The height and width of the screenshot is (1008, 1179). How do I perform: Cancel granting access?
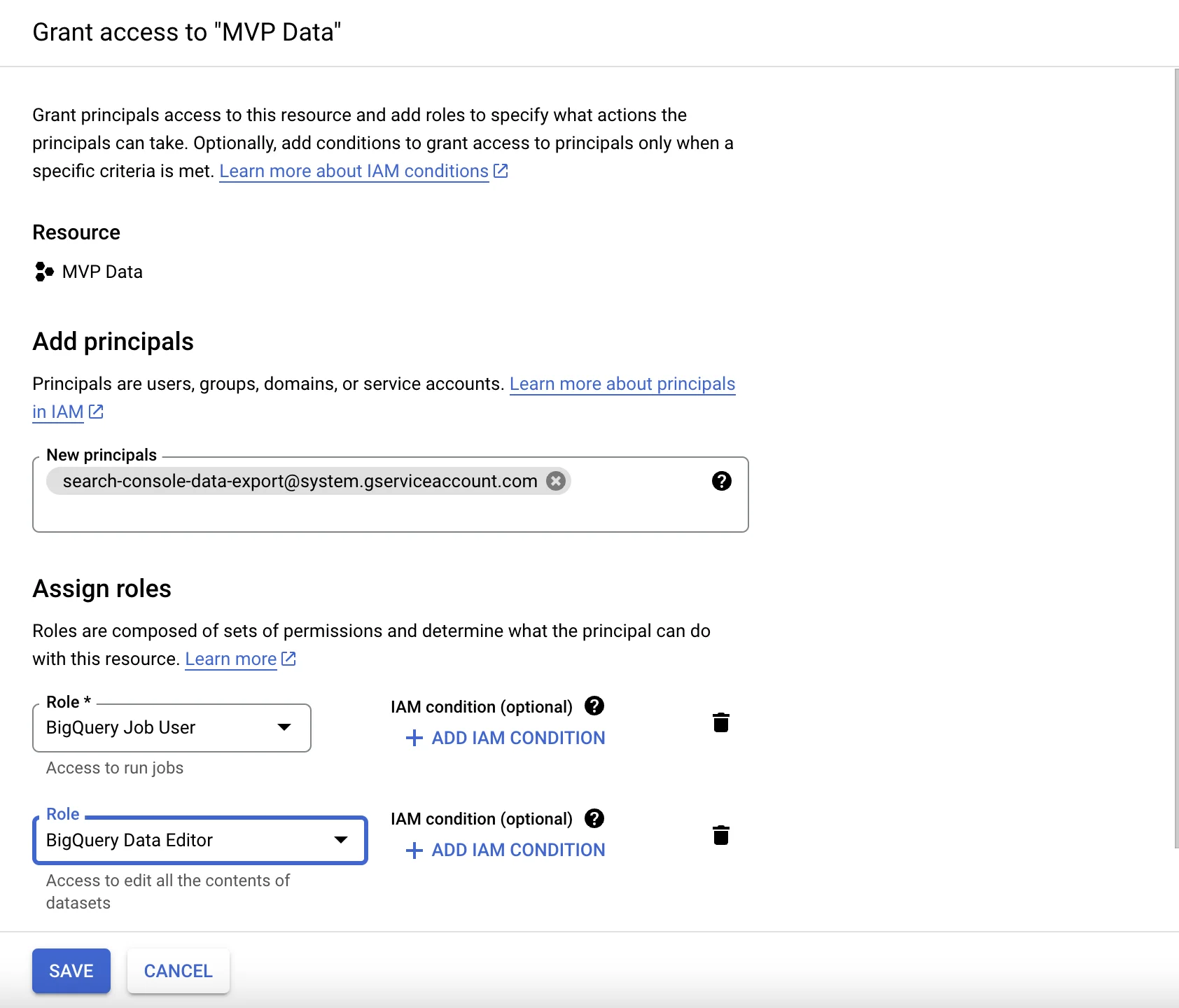pyautogui.click(x=178, y=971)
